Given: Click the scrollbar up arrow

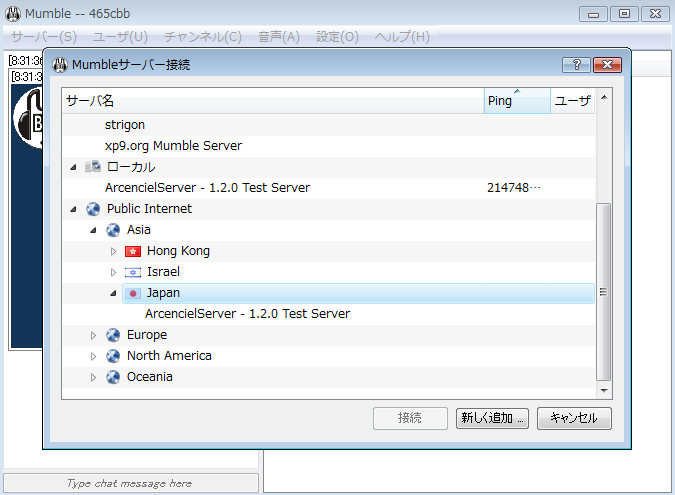Looking at the screenshot, I should click(604, 97).
